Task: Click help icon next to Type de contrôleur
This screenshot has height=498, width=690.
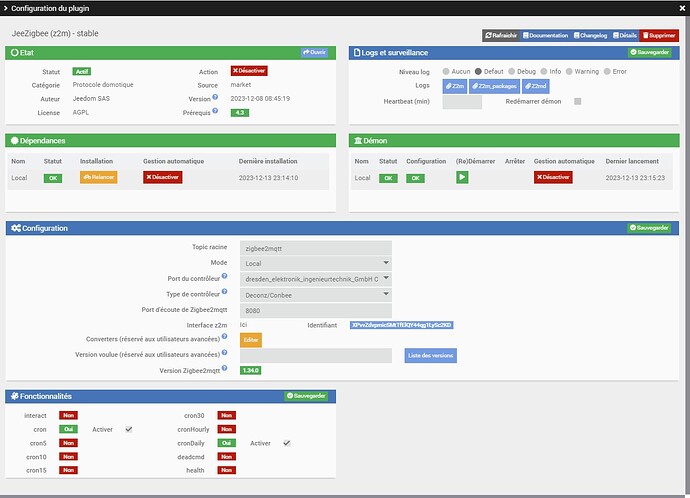Action: coord(224,292)
